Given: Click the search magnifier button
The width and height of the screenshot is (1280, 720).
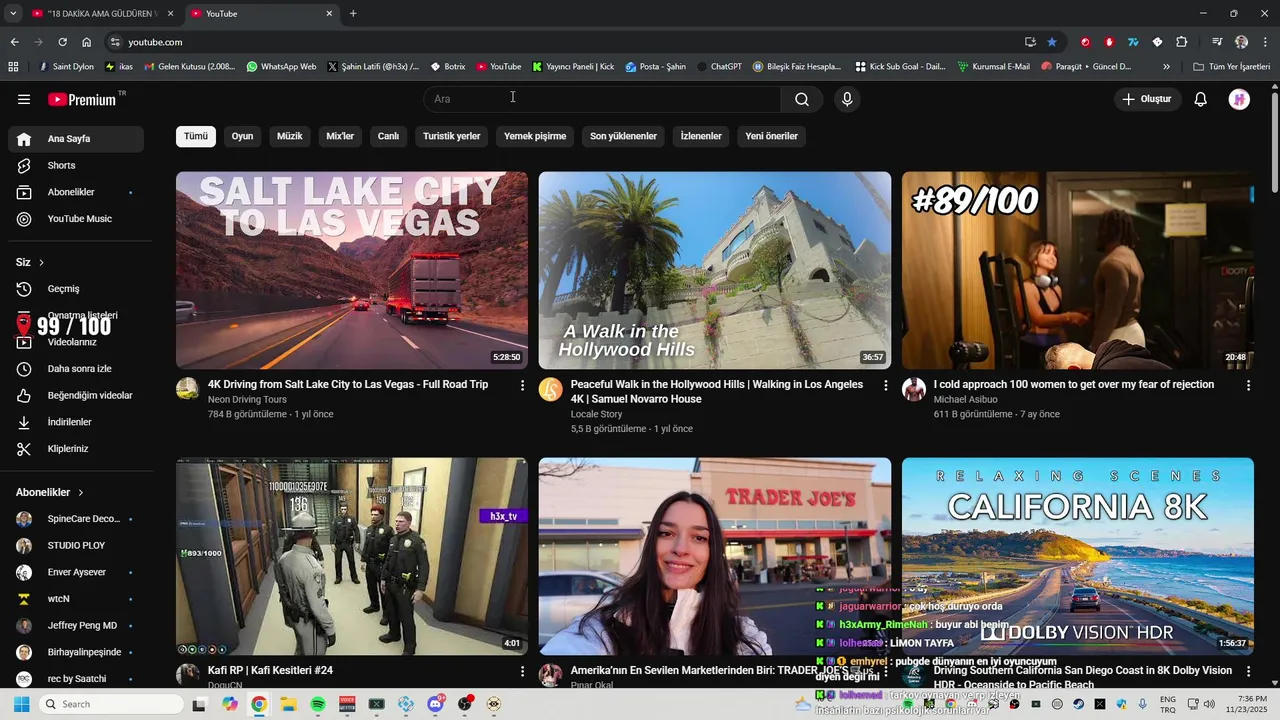Looking at the screenshot, I should 802,99.
